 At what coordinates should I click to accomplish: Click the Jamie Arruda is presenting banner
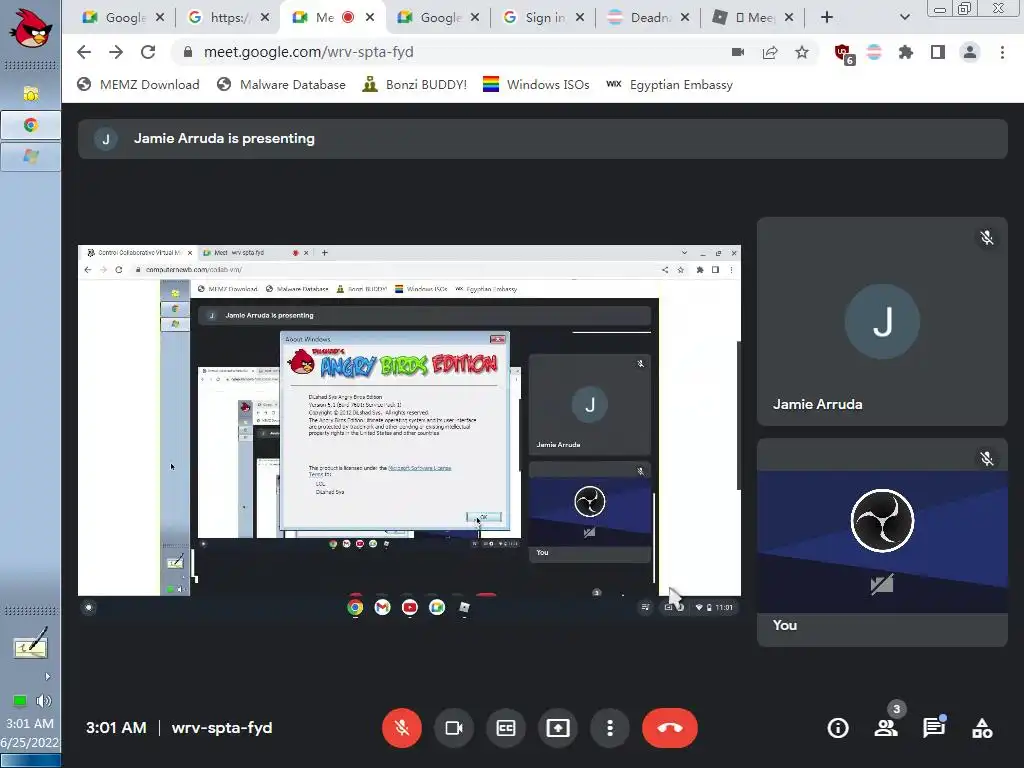[543, 138]
